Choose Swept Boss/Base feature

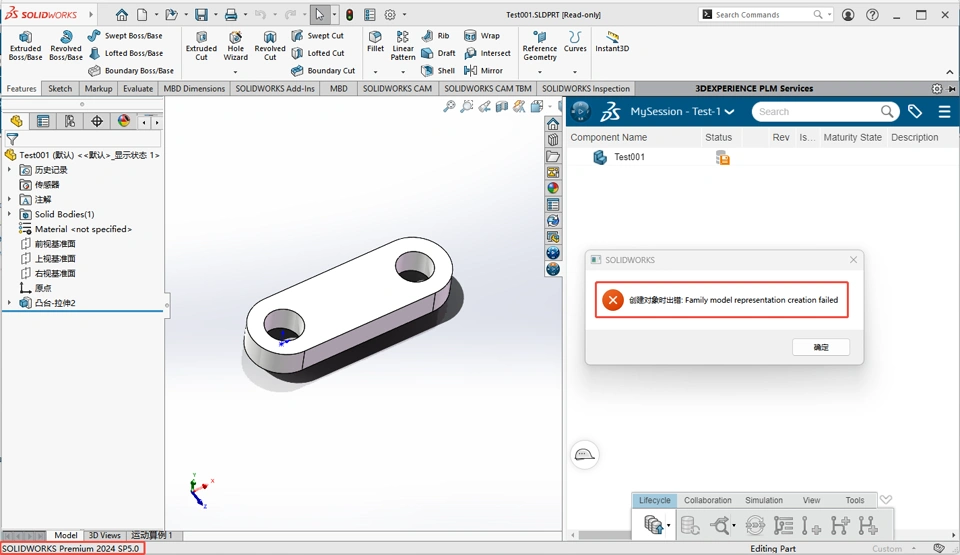click(x=126, y=36)
